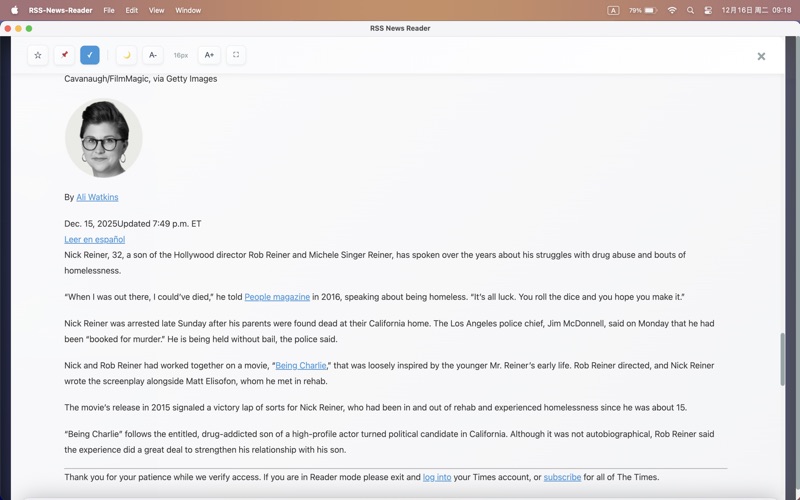This screenshot has width=800, height=500.
Task: Open the Leer en español link
Action: tap(94, 239)
